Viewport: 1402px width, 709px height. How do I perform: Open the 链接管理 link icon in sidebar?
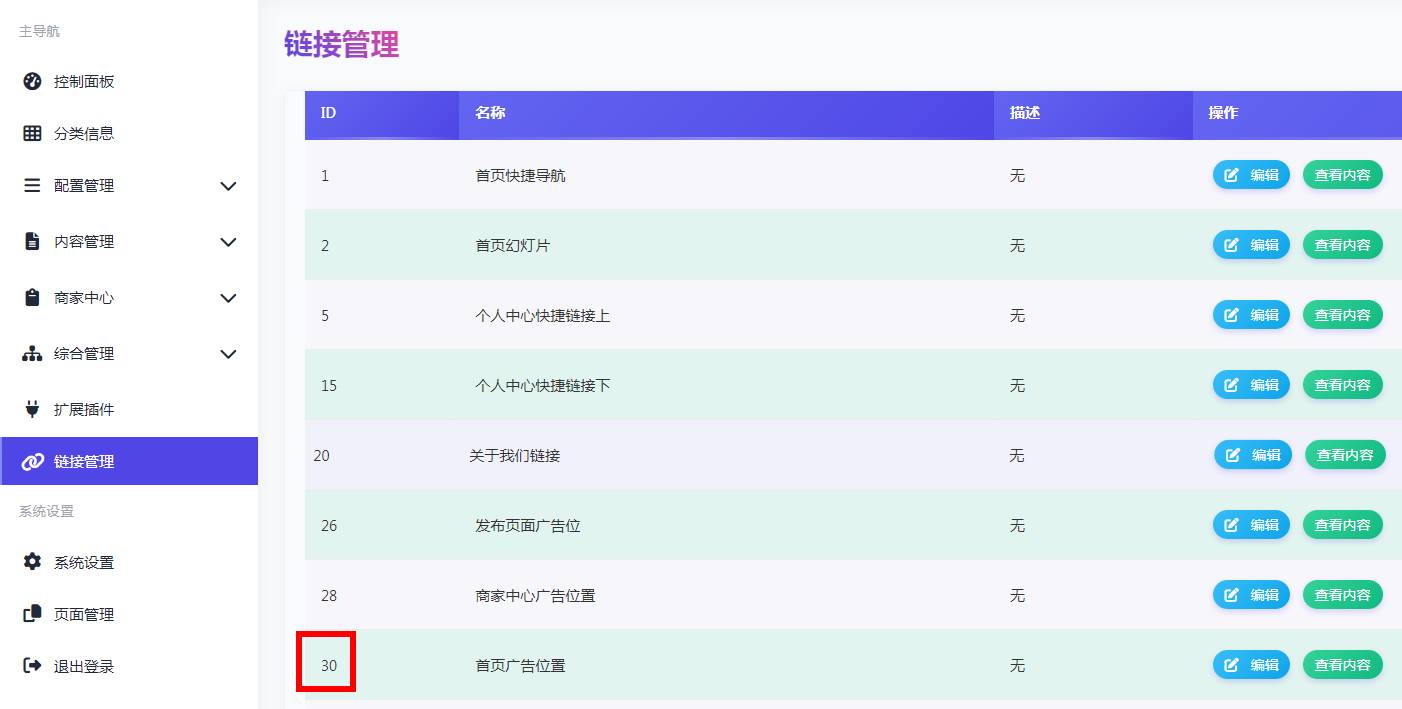coord(31,461)
